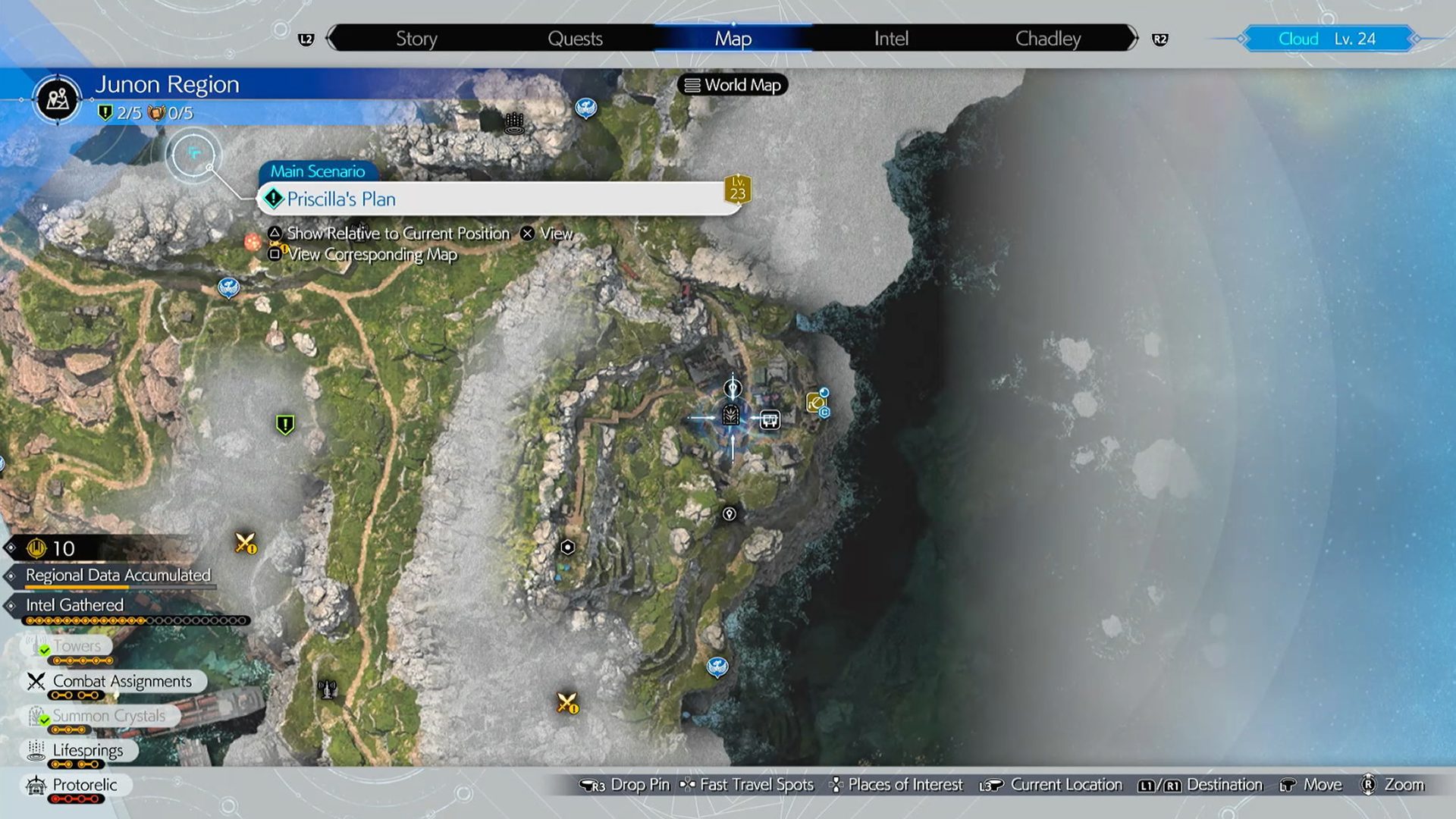The image size is (1456, 819).
Task: Select the white hexagon map marker
Action: tap(568, 548)
